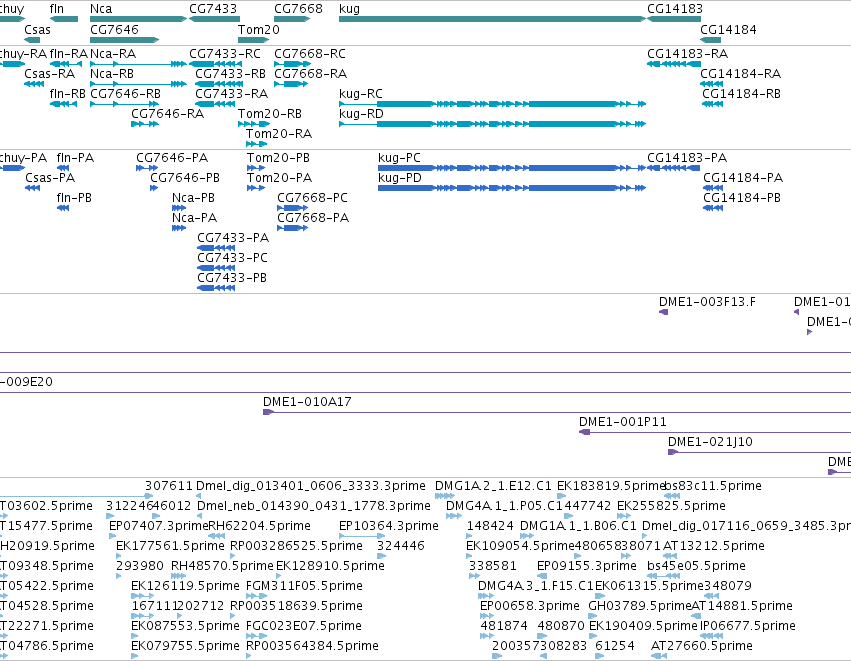Click the EP10364.3prime EST label
851x661 pixels.
click(389, 526)
